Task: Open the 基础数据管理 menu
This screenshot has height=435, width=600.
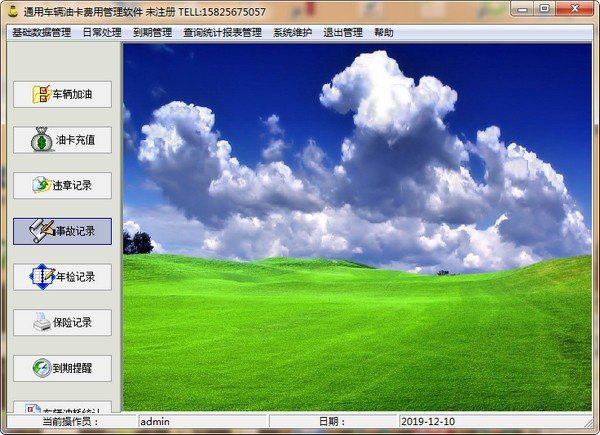Action: (x=41, y=32)
